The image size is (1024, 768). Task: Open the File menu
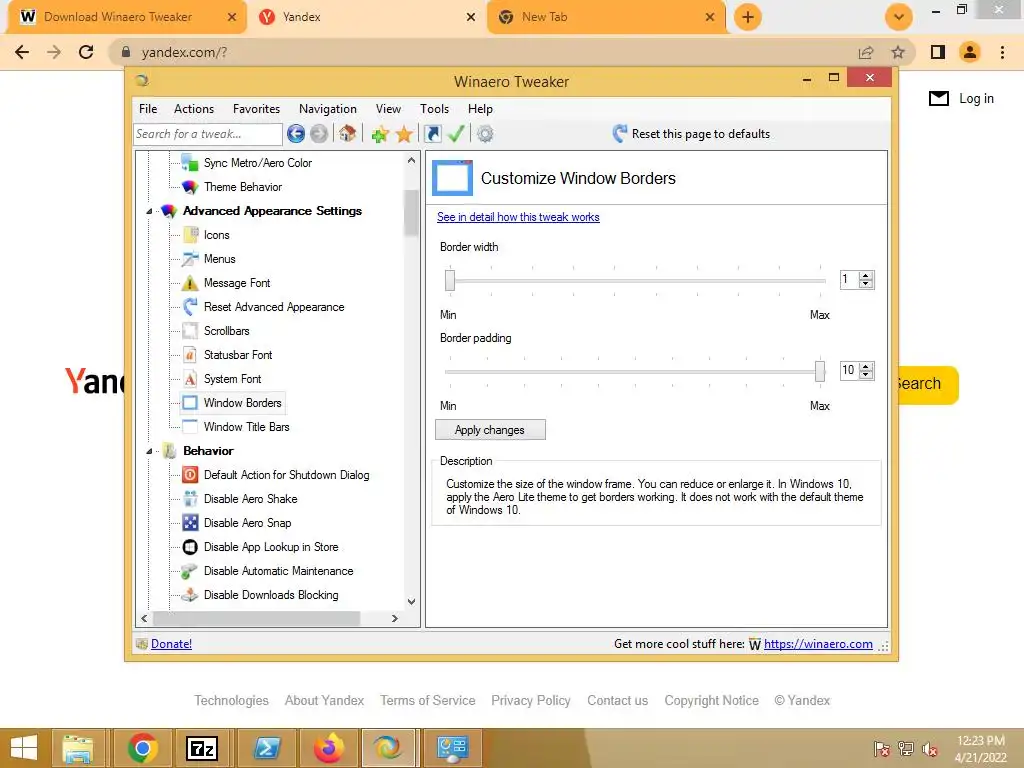pos(148,109)
